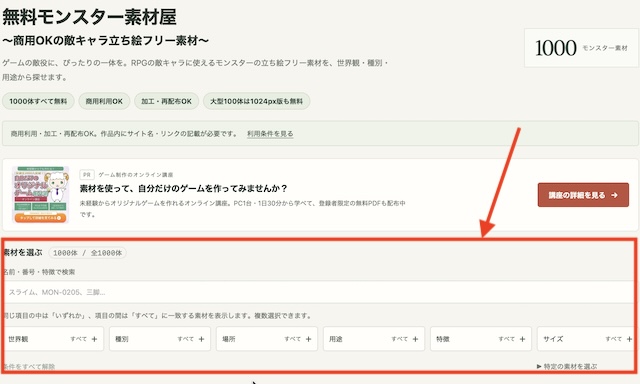Expand 特定の素材を選ぶ disclosure
This screenshot has width=640, height=384.
pyautogui.click(x=567, y=366)
